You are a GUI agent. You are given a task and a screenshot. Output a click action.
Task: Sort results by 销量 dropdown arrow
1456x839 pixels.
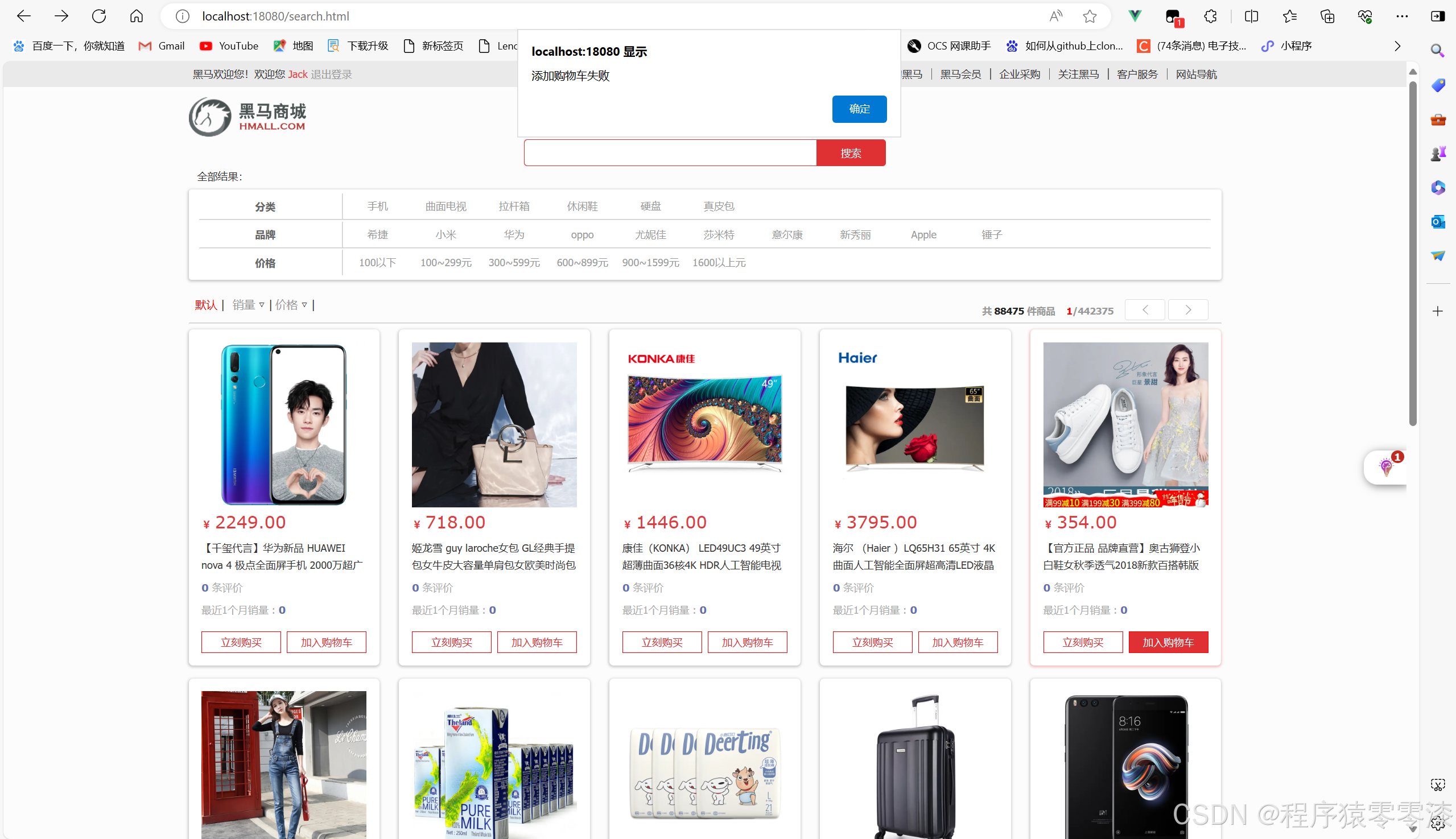point(261,305)
